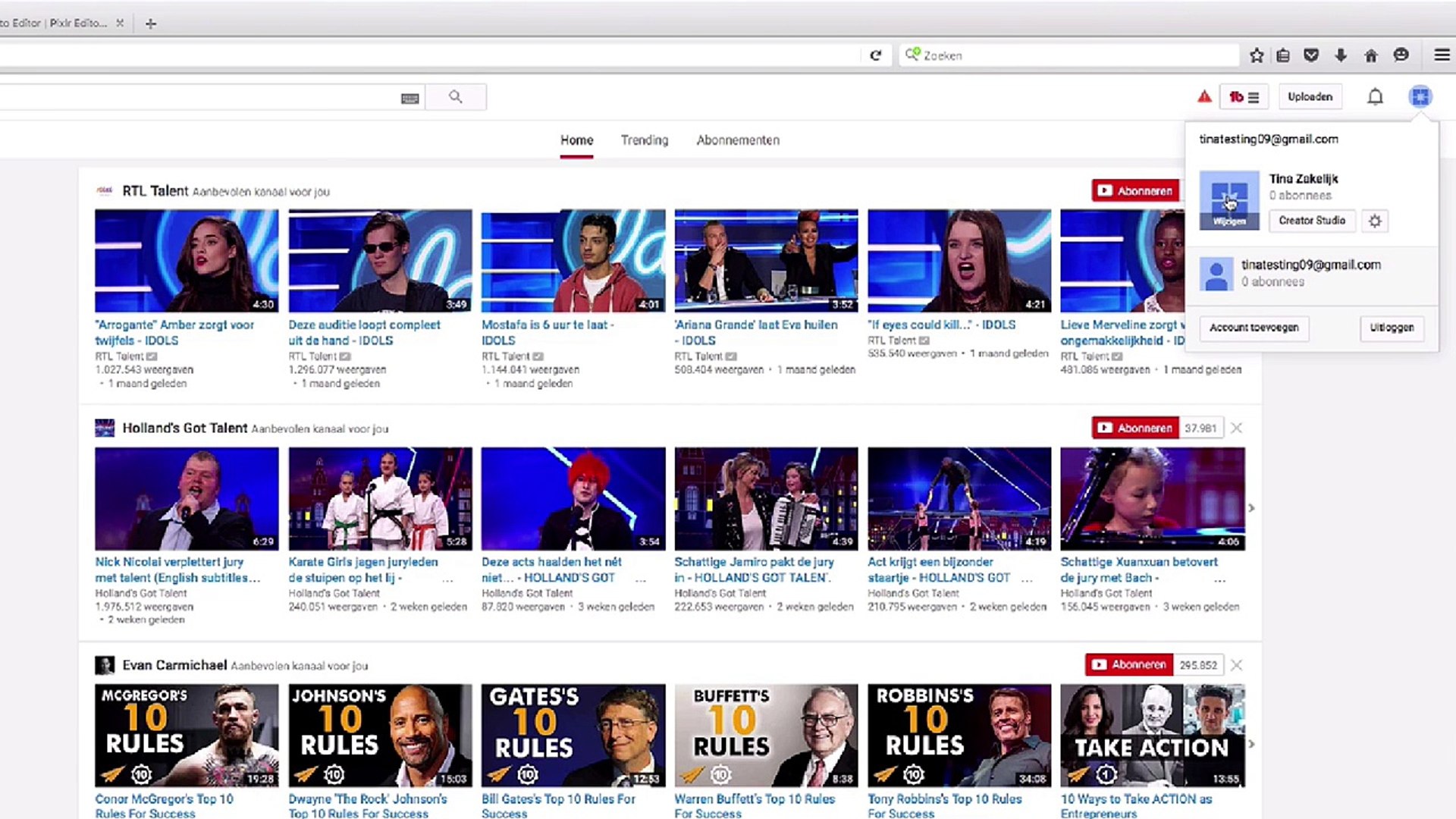Click the Uitloggen button
Viewport: 1456px width, 819px height.
click(1392, 328)
